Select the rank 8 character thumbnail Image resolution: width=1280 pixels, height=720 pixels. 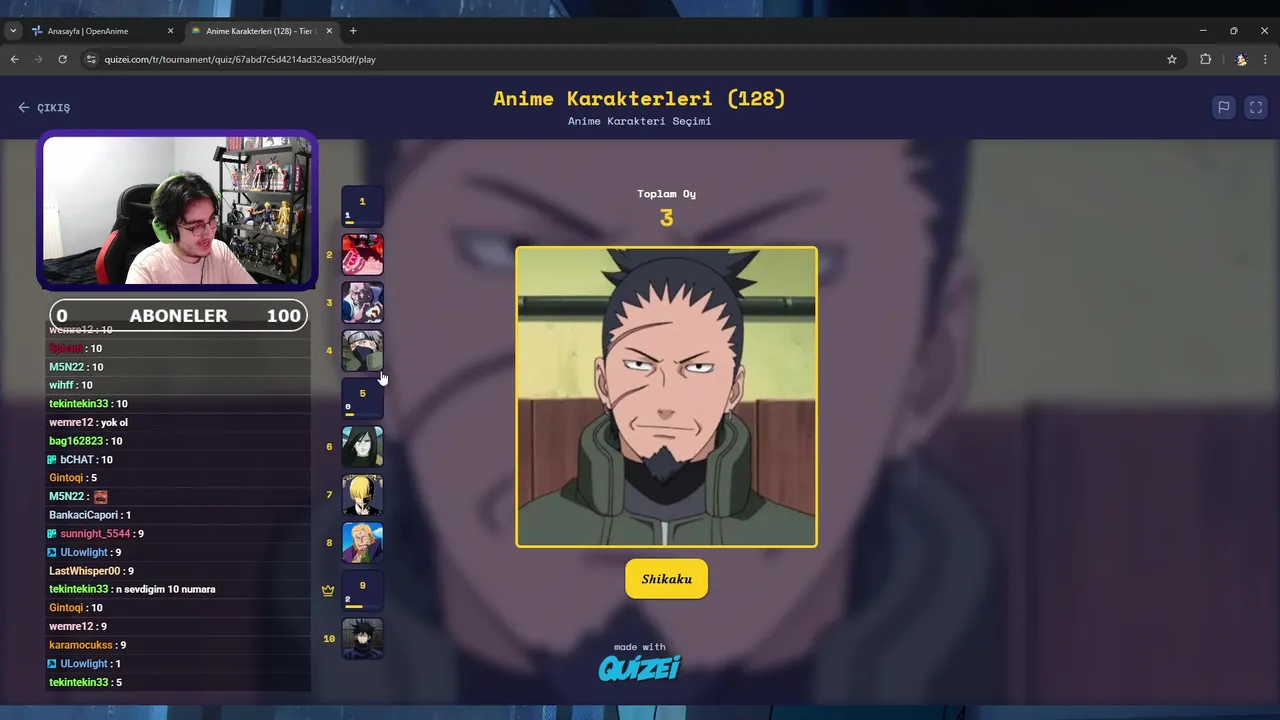(362, 542)
